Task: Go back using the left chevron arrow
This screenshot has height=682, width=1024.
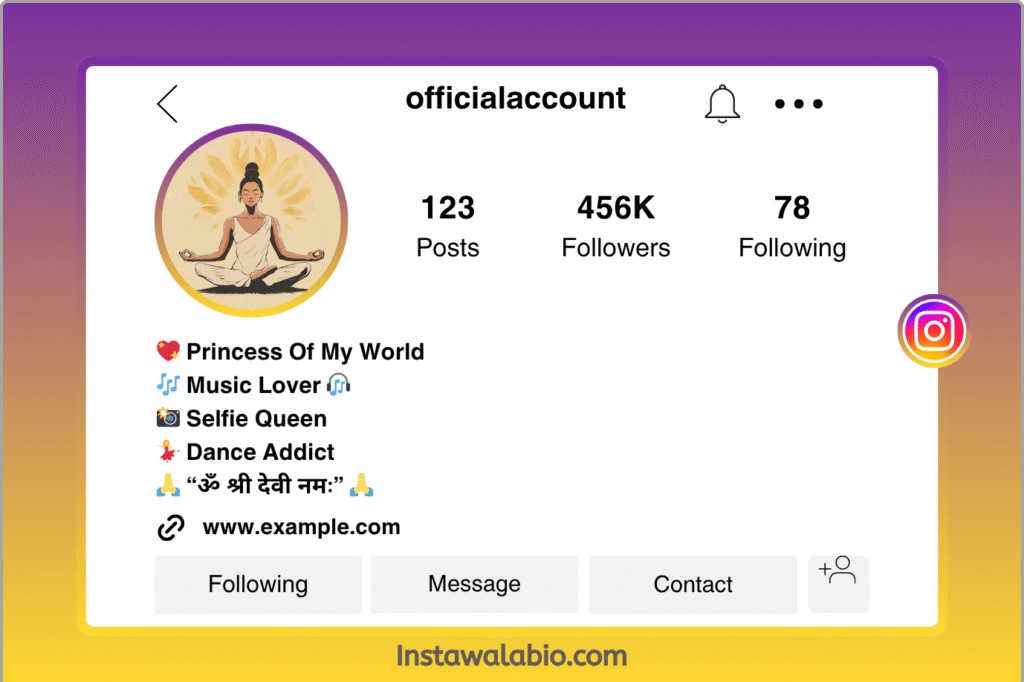Action: 167,104
